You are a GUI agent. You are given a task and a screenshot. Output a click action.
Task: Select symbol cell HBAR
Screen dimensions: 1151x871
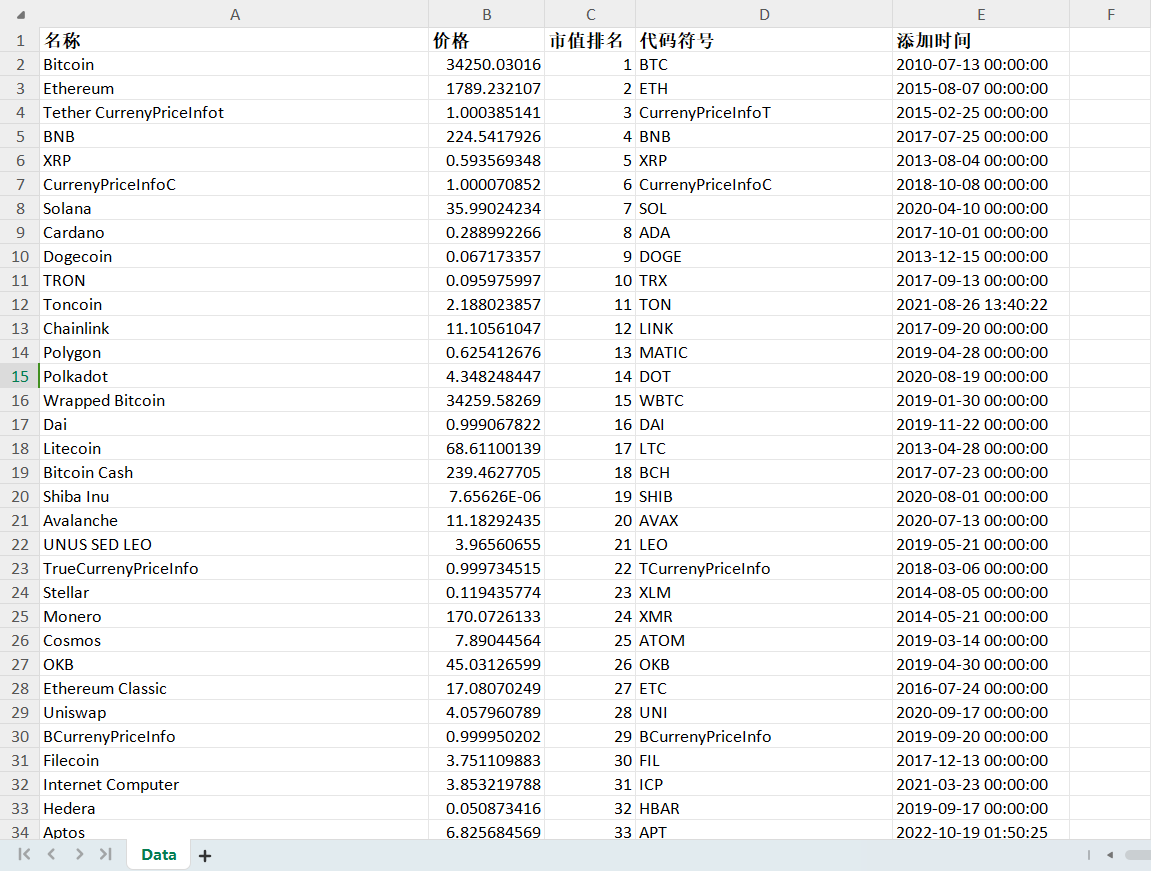click(x=764, y=809)
